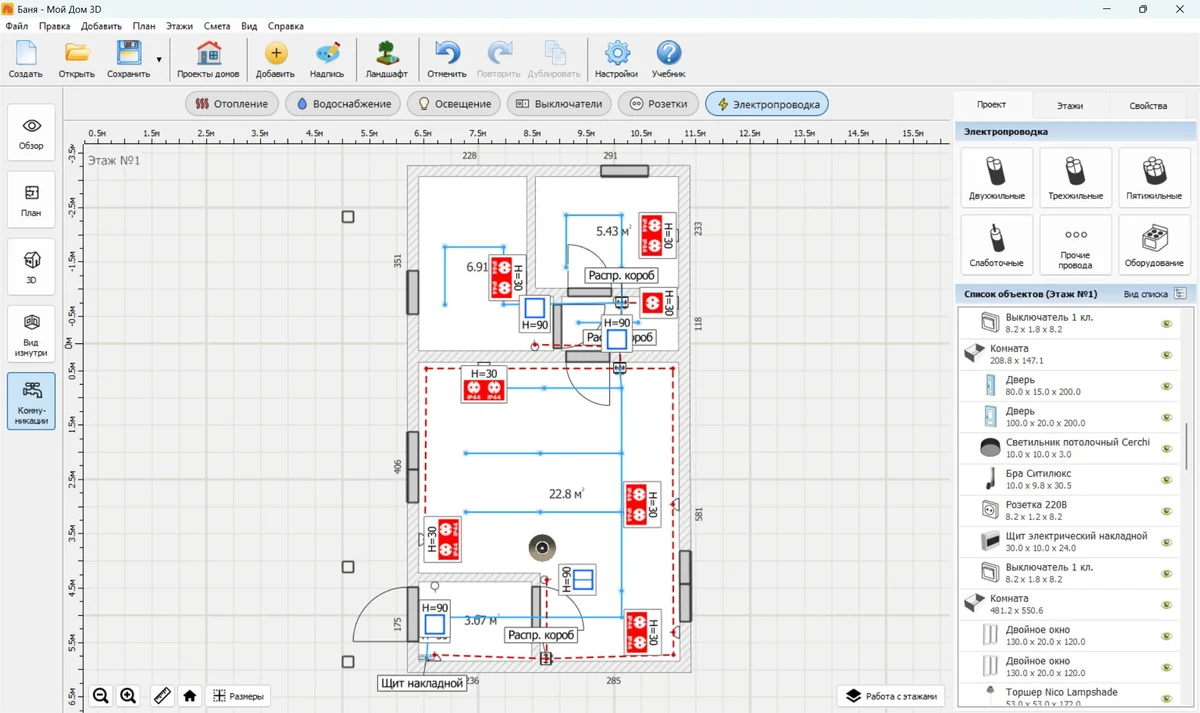The image size is (1200, 713).
Task: Click the Размеры button
Action: 237,696
